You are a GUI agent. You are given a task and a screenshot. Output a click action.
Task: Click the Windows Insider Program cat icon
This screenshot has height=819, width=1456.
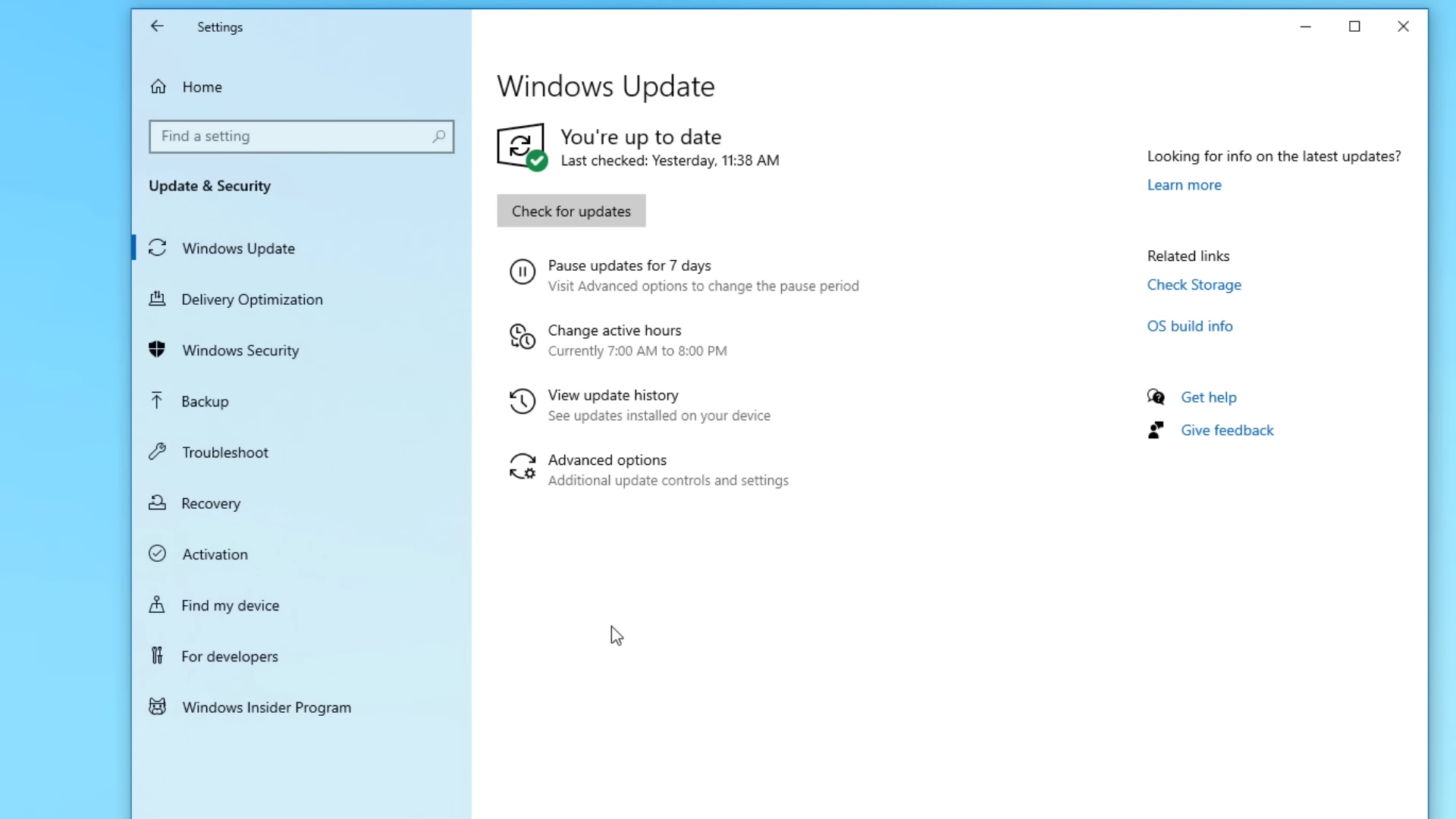tap(157, 707)
